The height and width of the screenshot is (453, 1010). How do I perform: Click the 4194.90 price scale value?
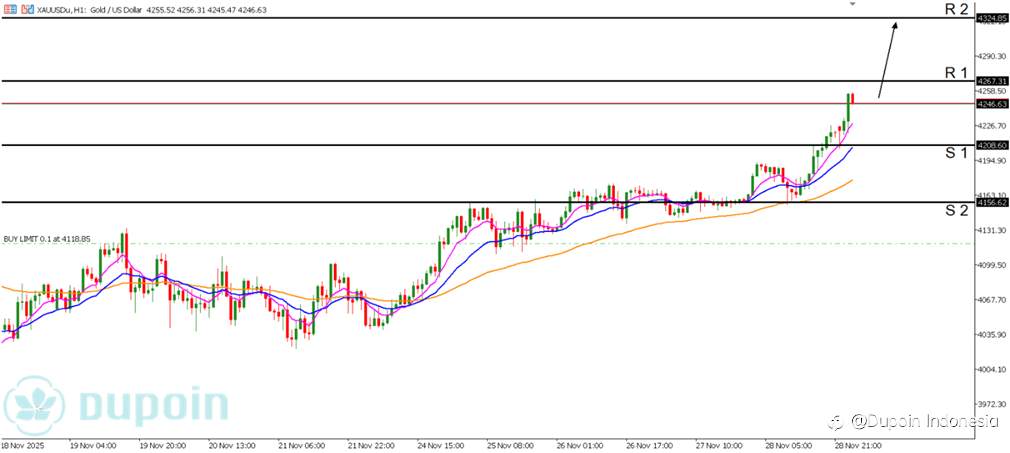pyautogui.click(x=992, y=160)
